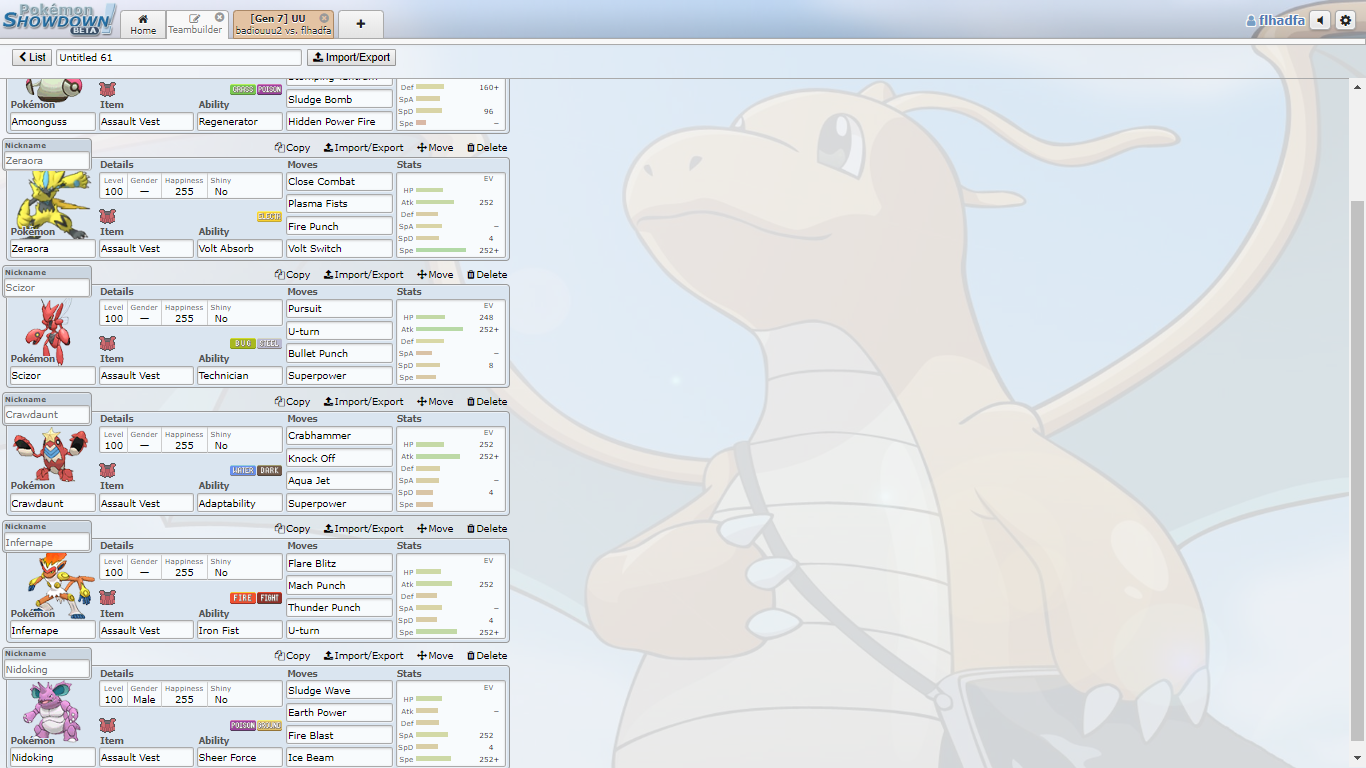Viewport: 1366px width, 768px height.
Task: Open Crawdaunt's EV stats panel
Action: pos(451,469)
